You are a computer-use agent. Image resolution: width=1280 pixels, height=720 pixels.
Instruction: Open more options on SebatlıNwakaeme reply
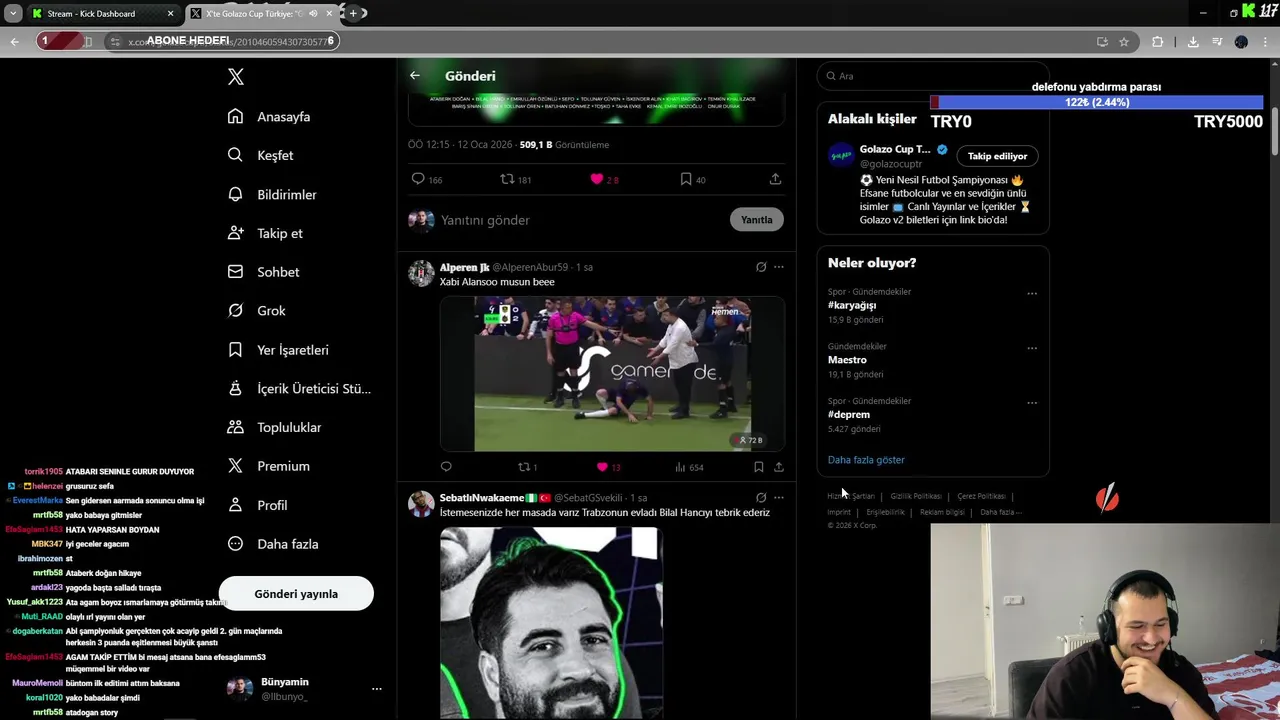[x=779, y=497]
